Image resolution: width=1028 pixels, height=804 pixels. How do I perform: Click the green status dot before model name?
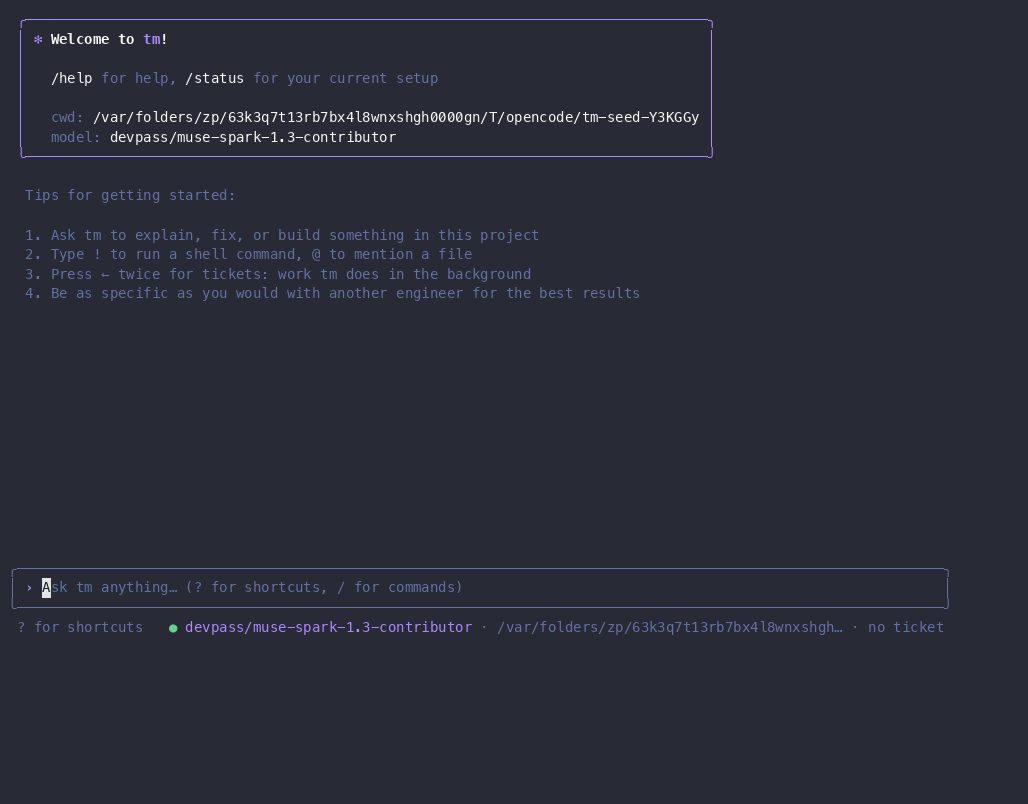(x=173, y=628)
